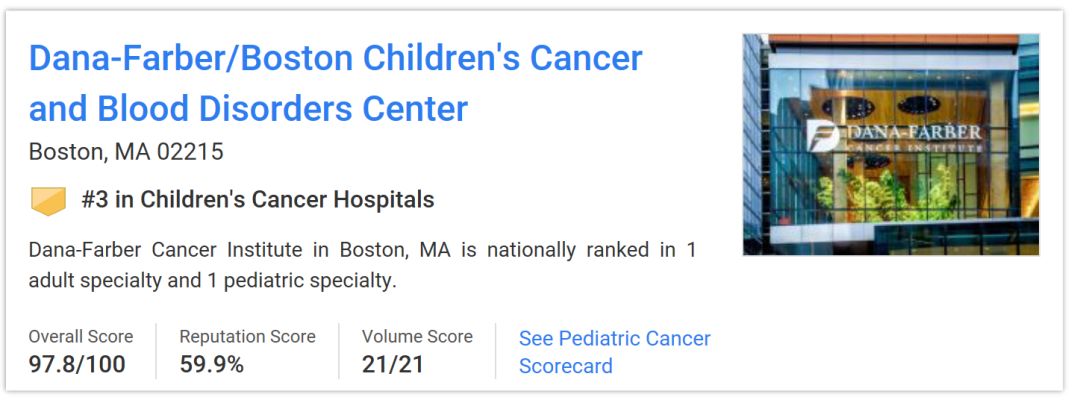This screenshot has height=406, width=1080.
Task: Click the word Scorecard in the link
Action: tap(565, 366)
